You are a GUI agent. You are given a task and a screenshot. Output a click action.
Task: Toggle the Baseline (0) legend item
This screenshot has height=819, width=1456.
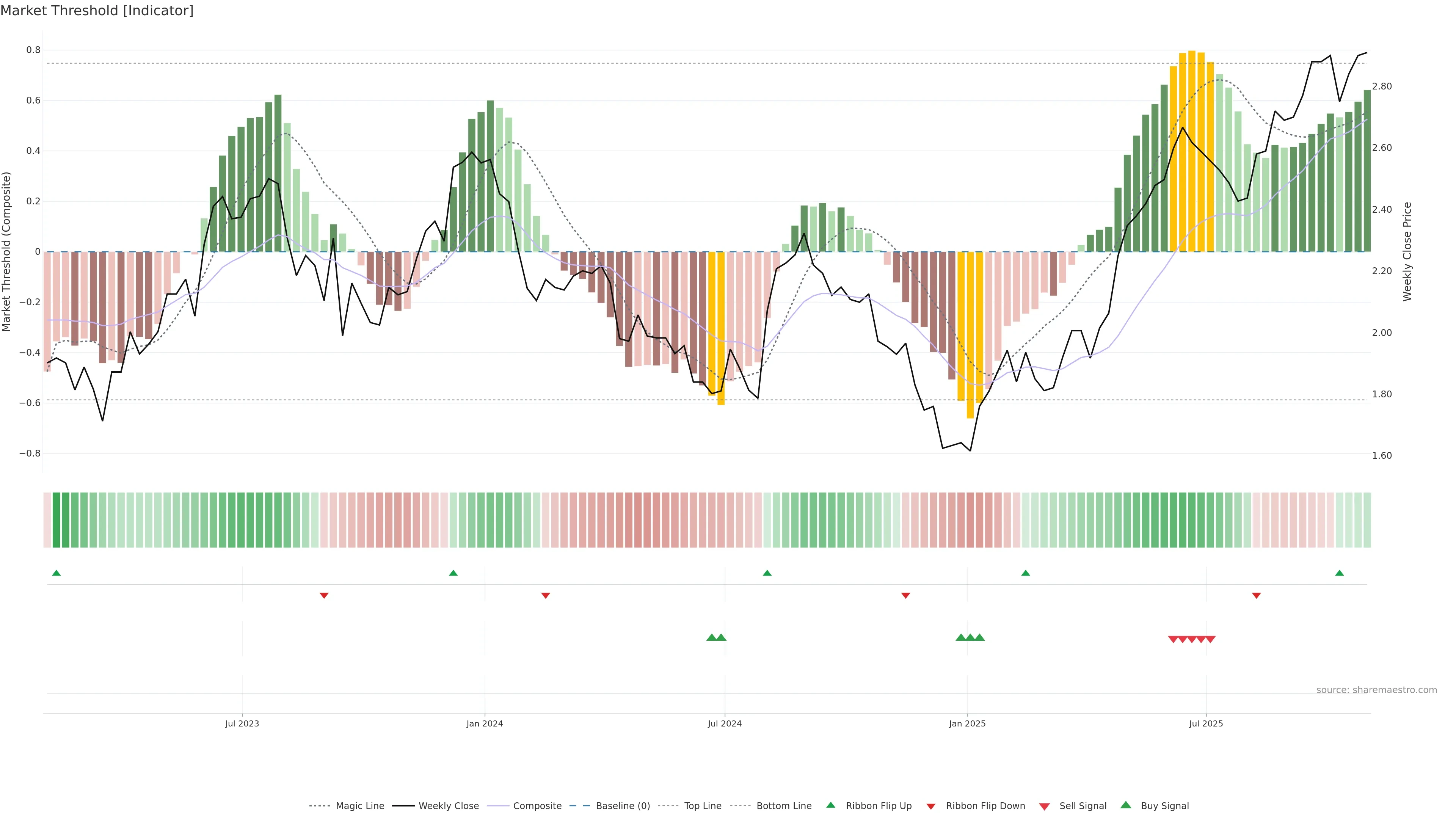[622, 806]
